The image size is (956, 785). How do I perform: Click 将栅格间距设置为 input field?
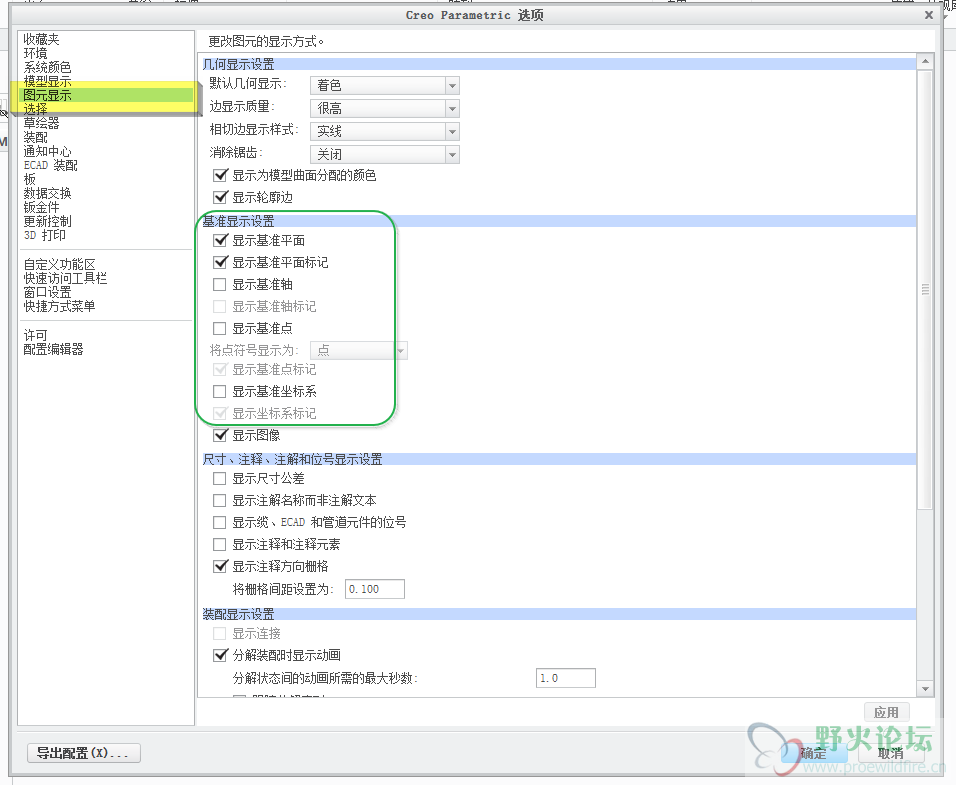[374, 589]
